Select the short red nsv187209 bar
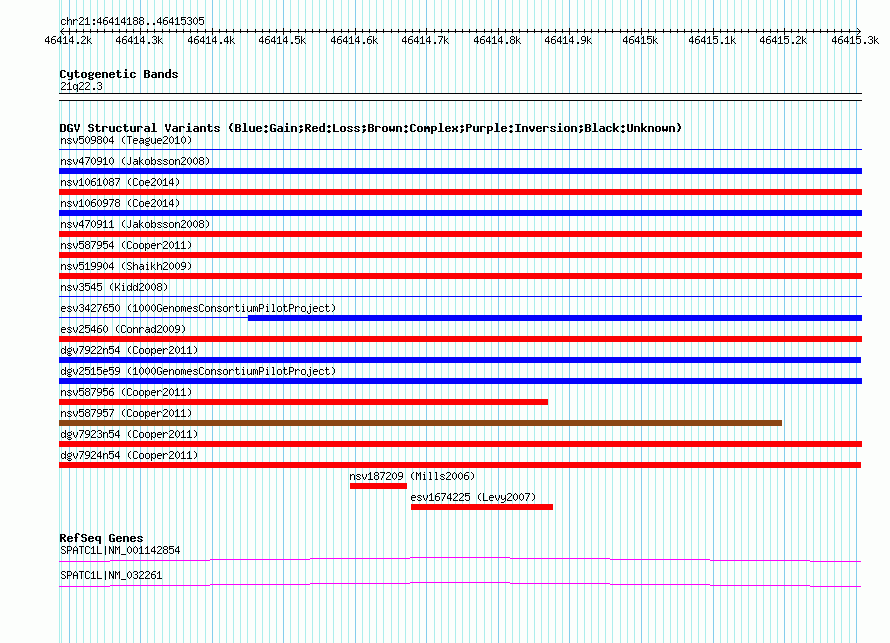The height and width of the screenshot is (643, 890). click(x=379, y=486)
